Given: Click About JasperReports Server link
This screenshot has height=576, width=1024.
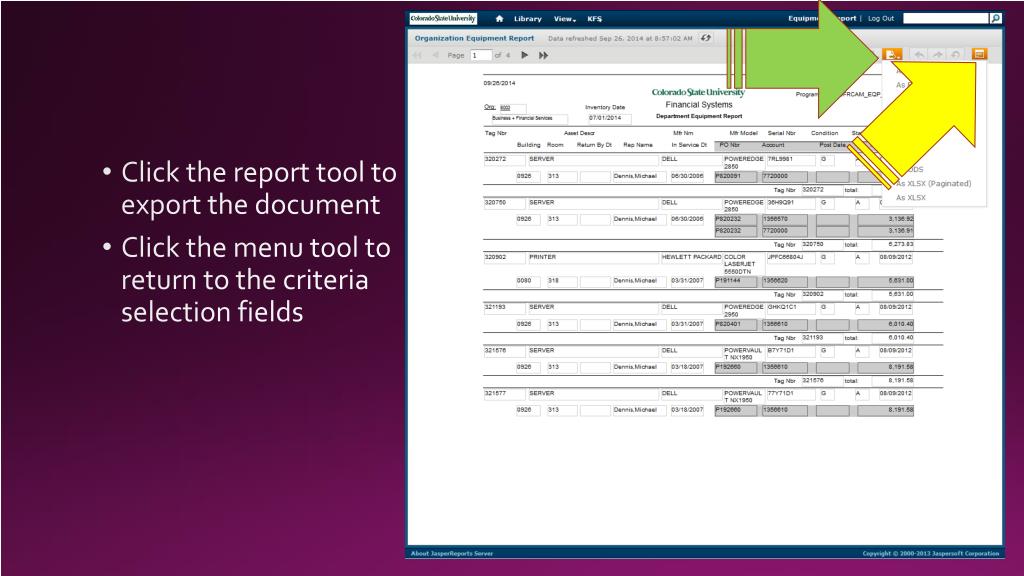Looking at the screenshot, I should (x=452, y=553).
